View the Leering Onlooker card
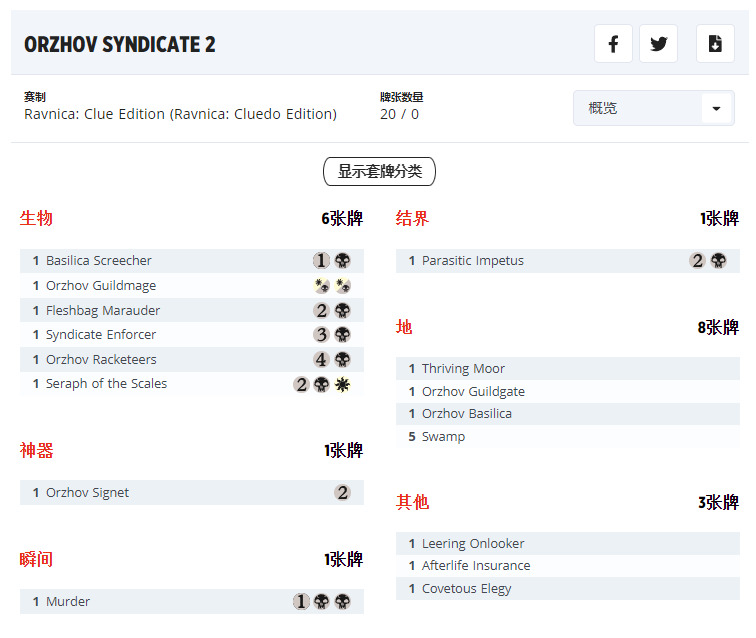The height and width of the screenshot is (638, 756). pos(473,544)
